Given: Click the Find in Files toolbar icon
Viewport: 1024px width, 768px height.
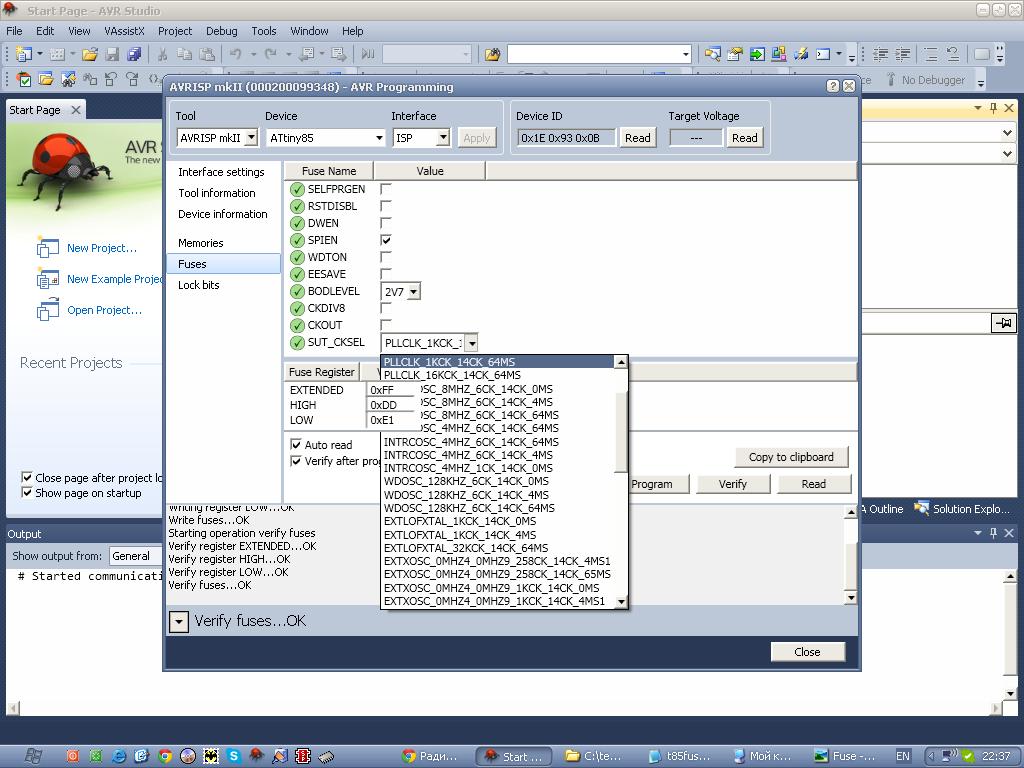Looking at the screenshot, I should point(492,54).
